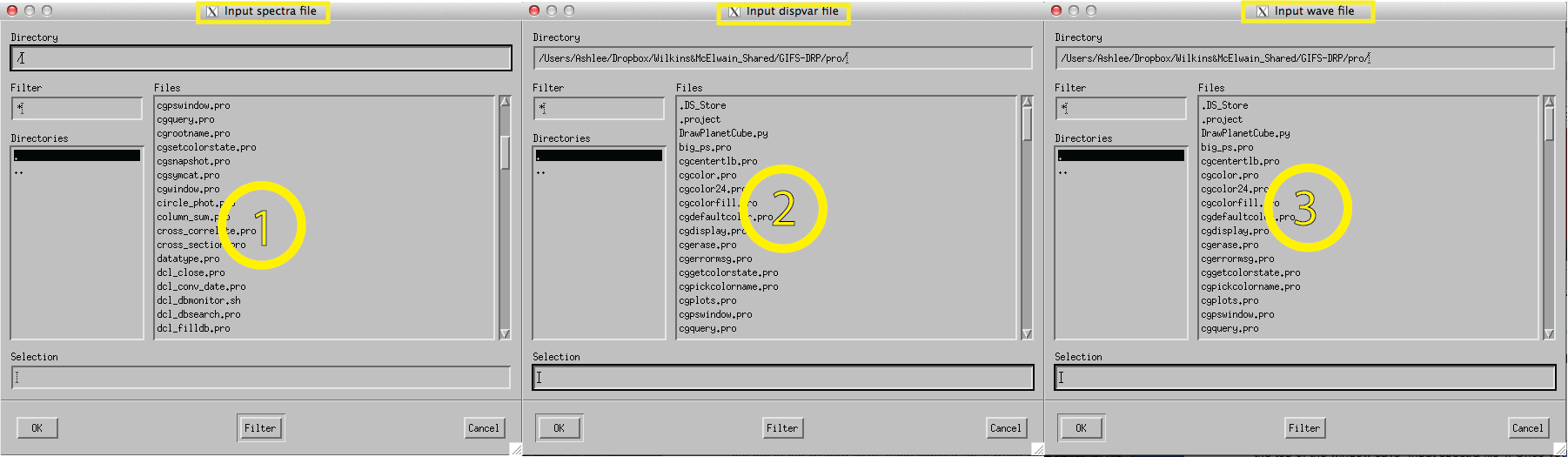This screenshot has width=1568, height=457.
Task: Click scroll-up arrow in Input wave file list
Action: click(1549, 102)
